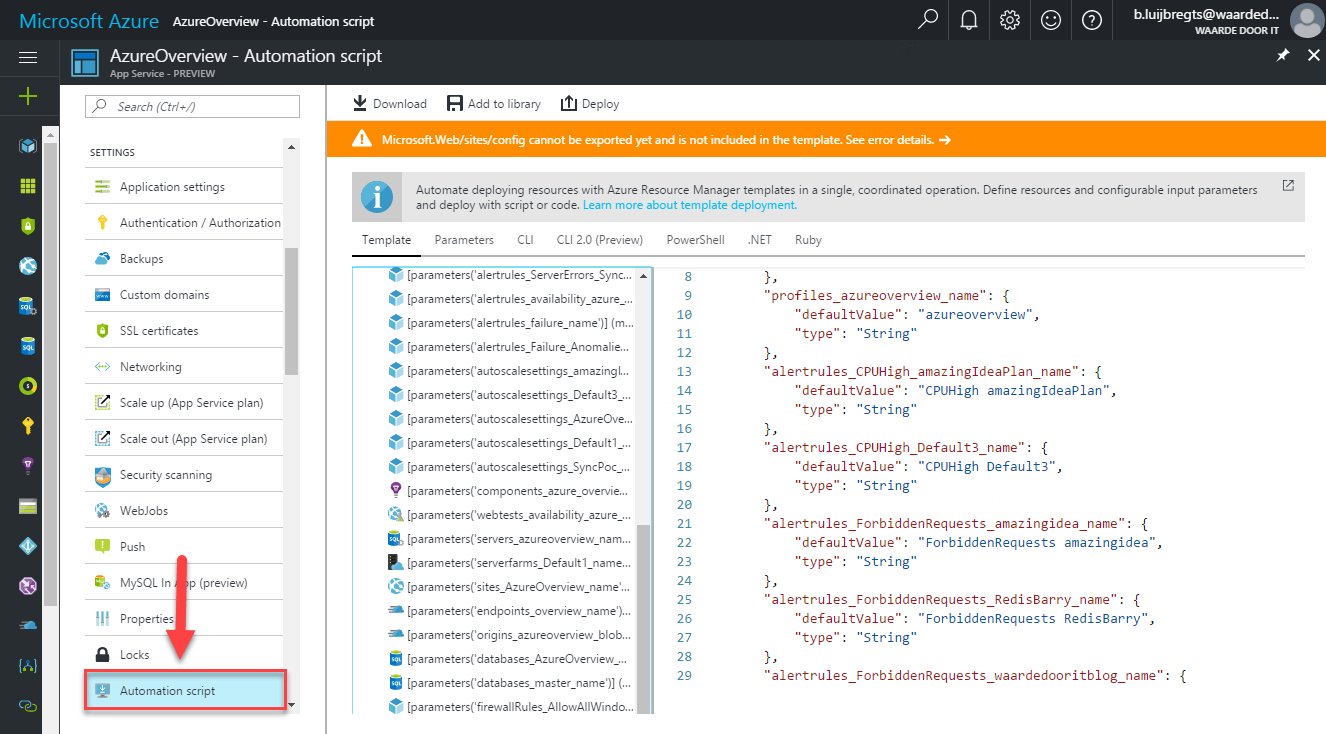
Task: Pin the blade with the pin icon
Action: coord(1283,56)
